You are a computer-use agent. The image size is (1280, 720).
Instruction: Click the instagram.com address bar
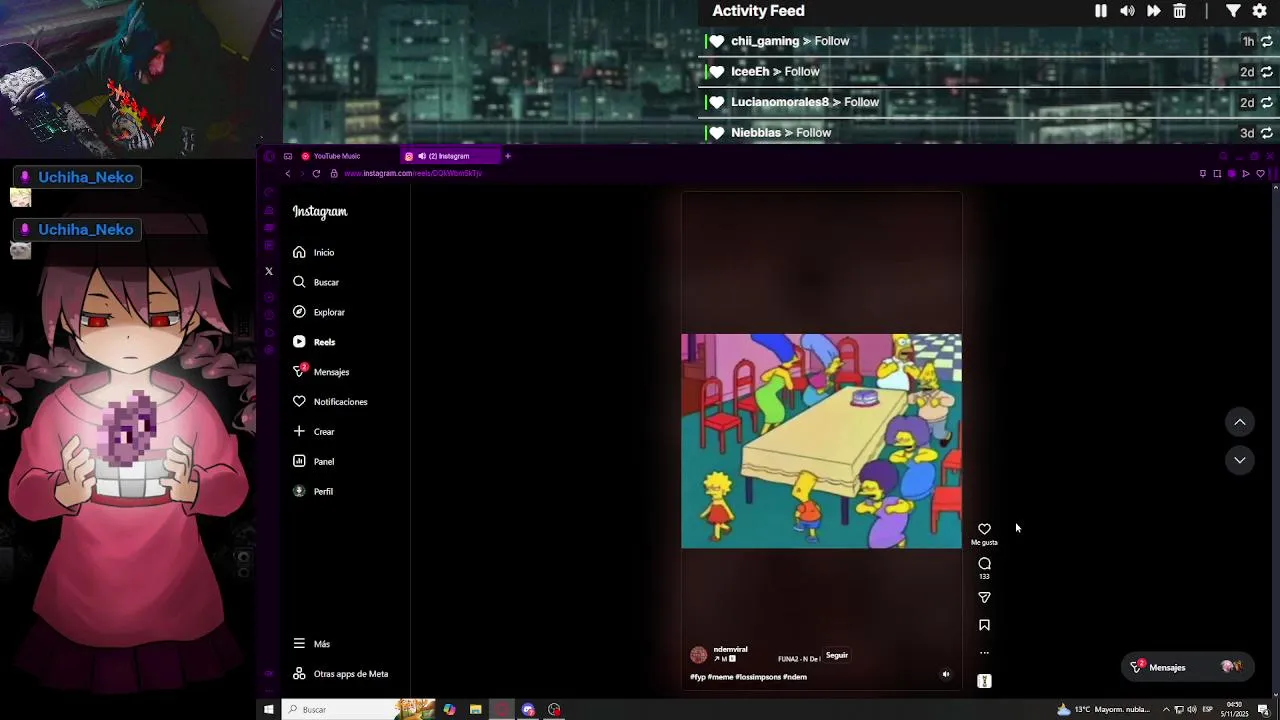[413, 174]
